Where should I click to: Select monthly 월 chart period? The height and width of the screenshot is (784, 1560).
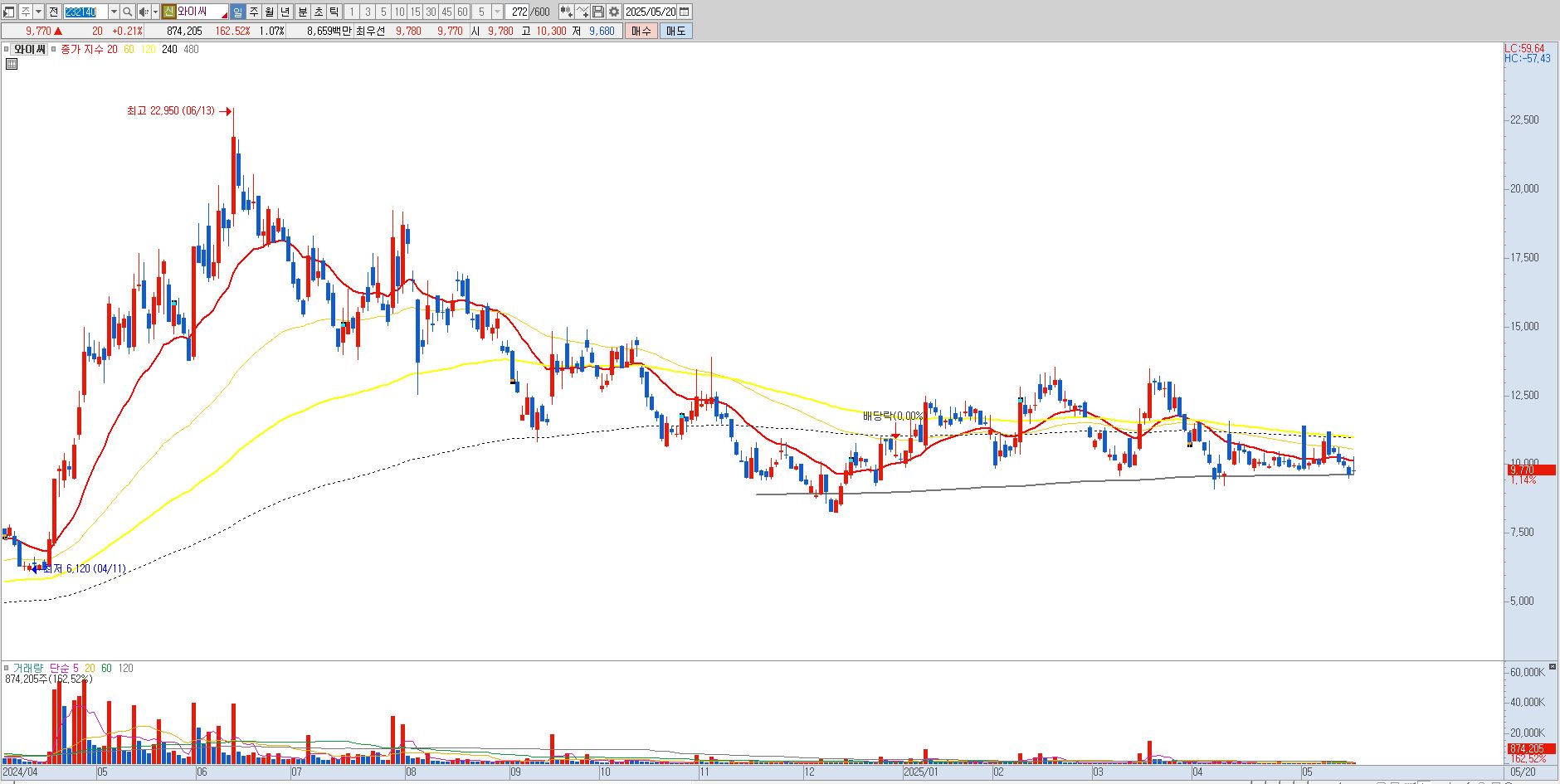coord(270,12)
